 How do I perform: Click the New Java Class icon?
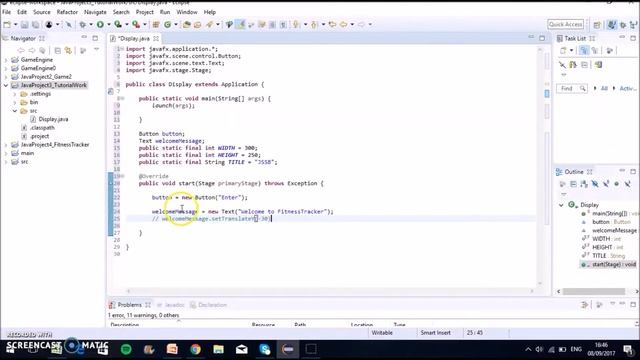pyautogui.click(x=167, y=25)
